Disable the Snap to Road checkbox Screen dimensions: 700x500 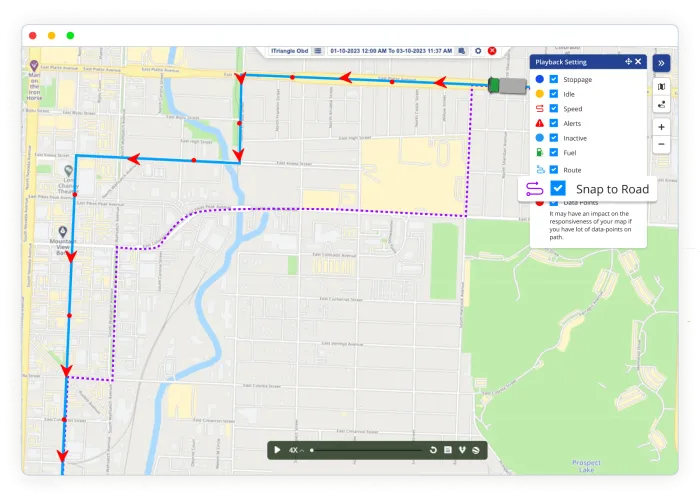[558, 188]
